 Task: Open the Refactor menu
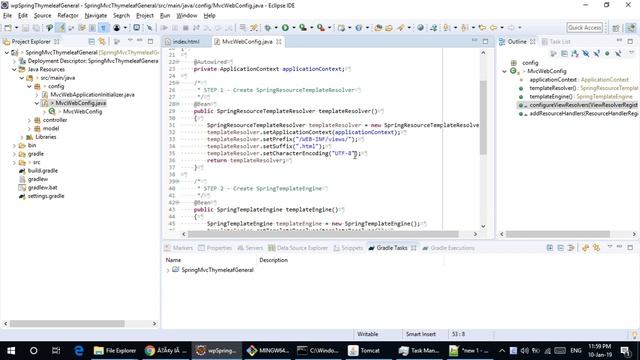coord(68,16)
